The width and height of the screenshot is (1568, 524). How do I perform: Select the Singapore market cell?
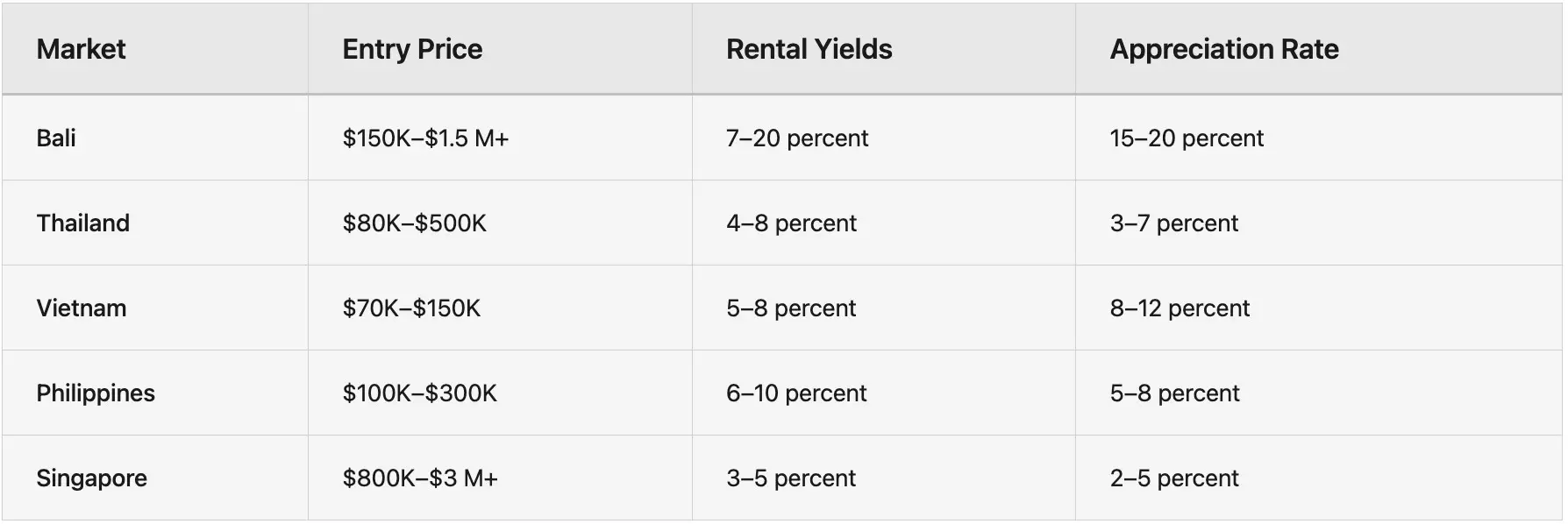[91, 478]
